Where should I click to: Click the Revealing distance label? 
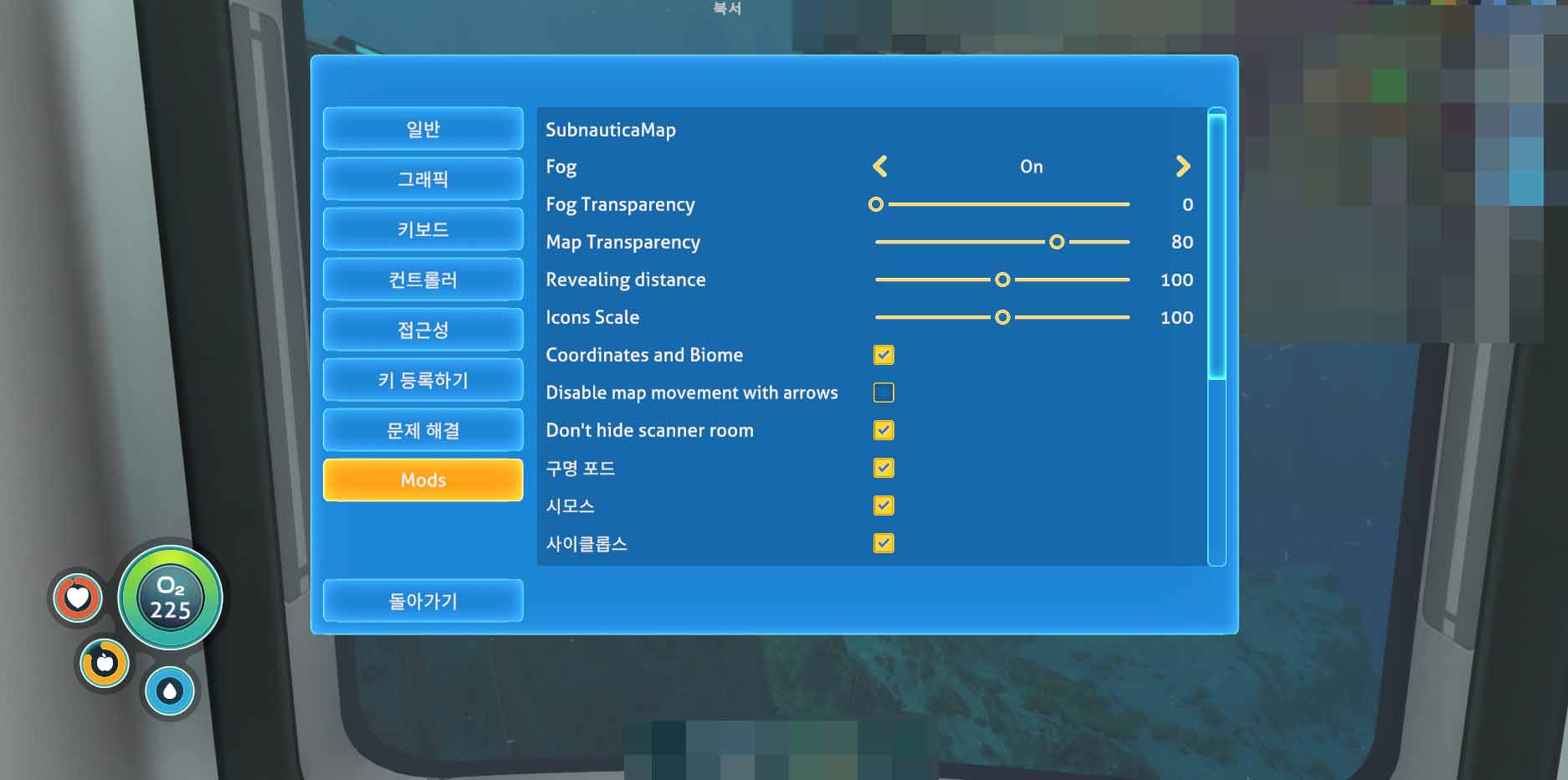pyautogui.click(x=626, y=280)
